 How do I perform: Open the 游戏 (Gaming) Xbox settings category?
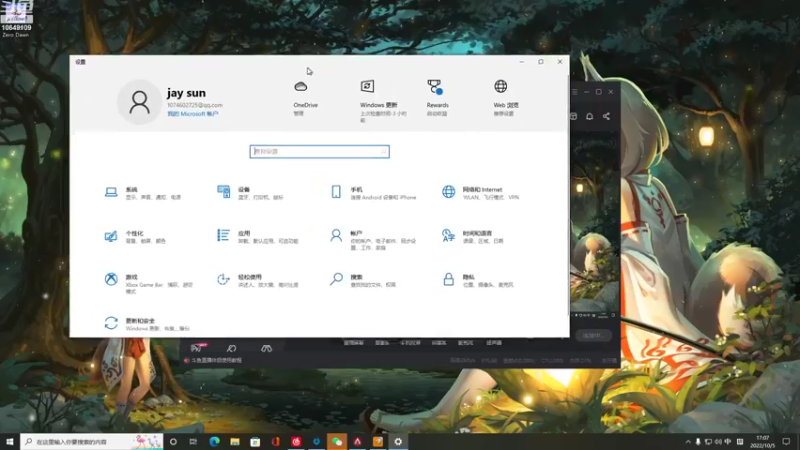149,284
